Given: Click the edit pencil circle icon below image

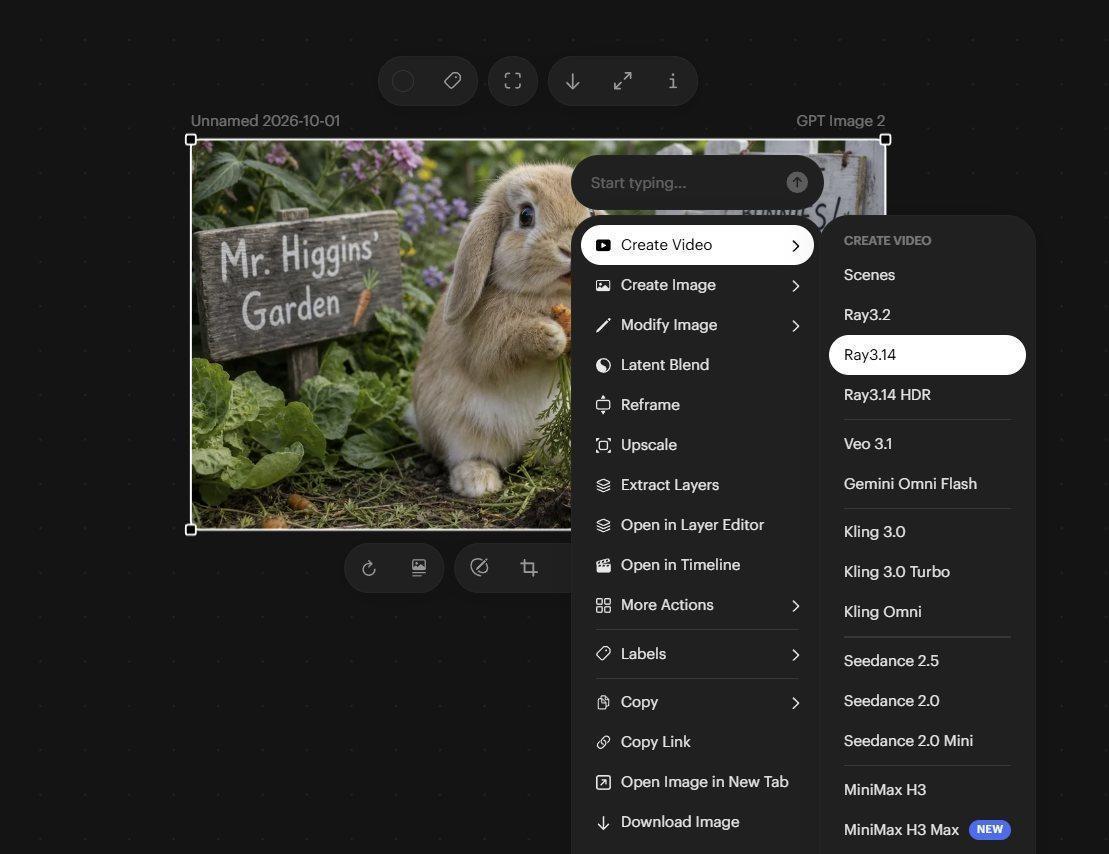Looking at the screenshot, I should click(479, 567).
